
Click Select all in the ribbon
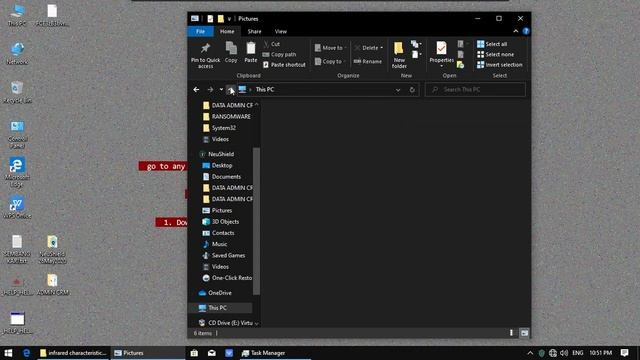pyautogui.click(x=492, y=44)
